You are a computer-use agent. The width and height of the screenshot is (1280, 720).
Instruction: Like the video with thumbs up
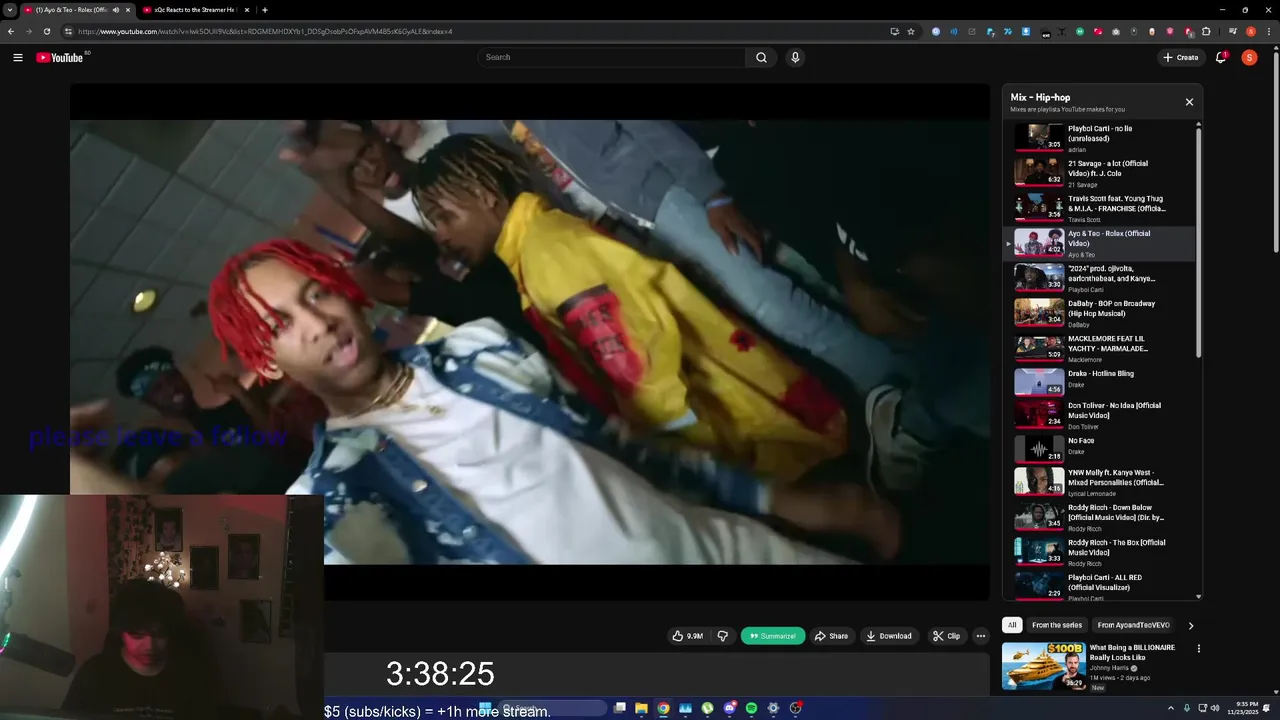pos(687,636)
